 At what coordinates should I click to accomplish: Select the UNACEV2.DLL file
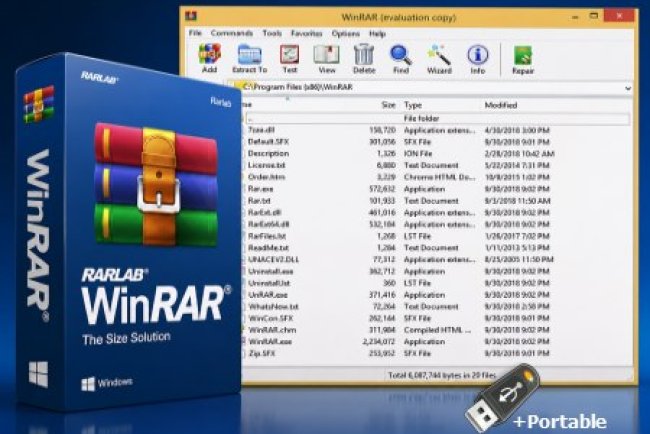click(273, 259)
